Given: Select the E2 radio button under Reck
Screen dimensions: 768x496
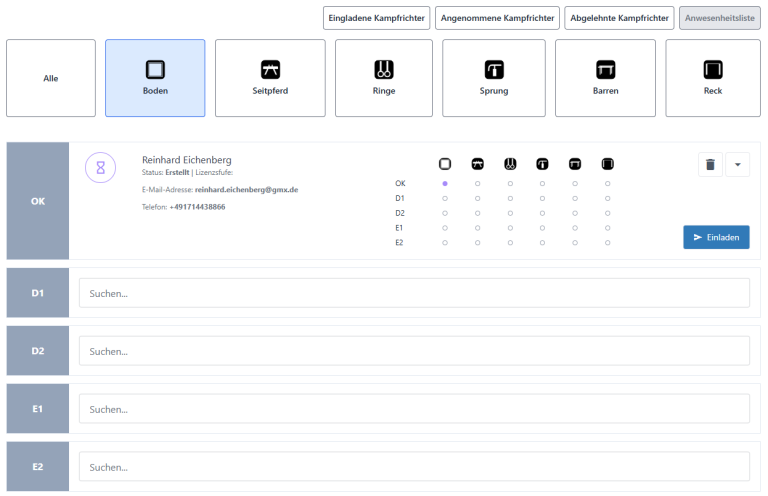Looking at the screenshot, I should point(607,242).
